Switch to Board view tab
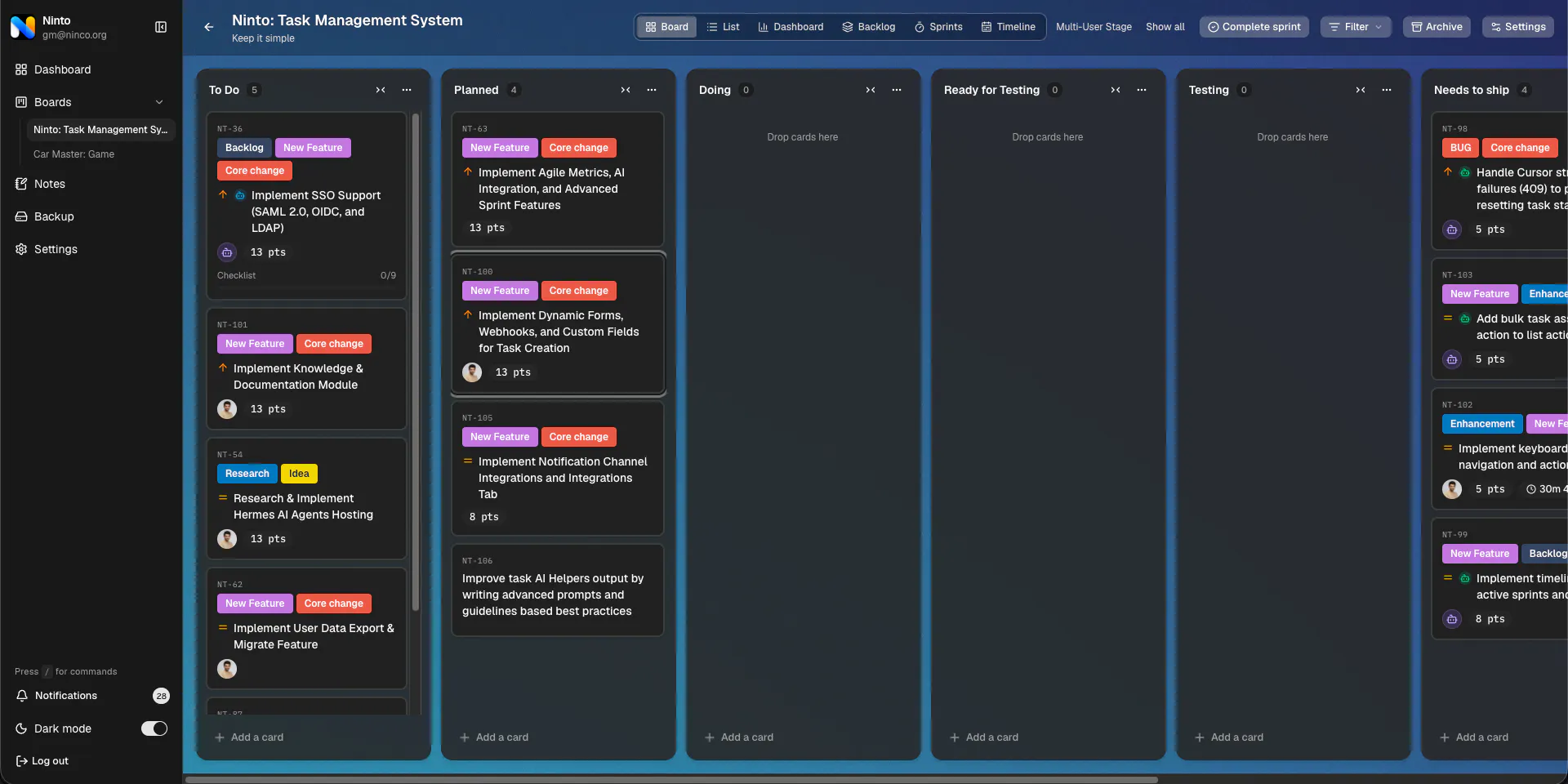 tap(667, 27)
